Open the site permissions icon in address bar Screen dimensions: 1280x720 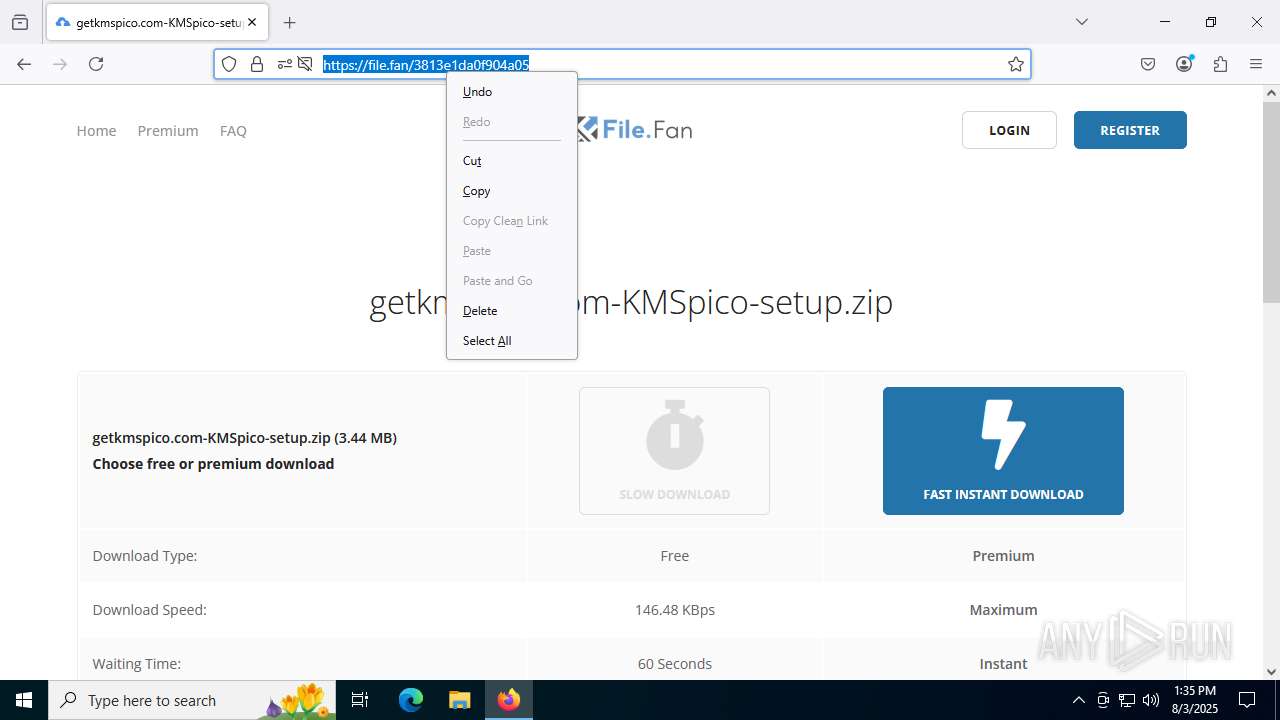pos(285,64)
